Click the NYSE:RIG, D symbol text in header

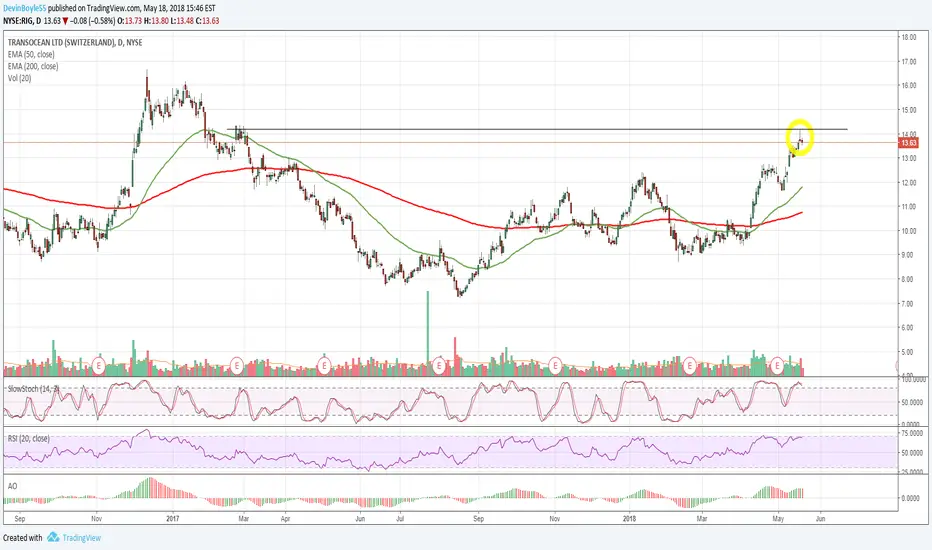22,21
